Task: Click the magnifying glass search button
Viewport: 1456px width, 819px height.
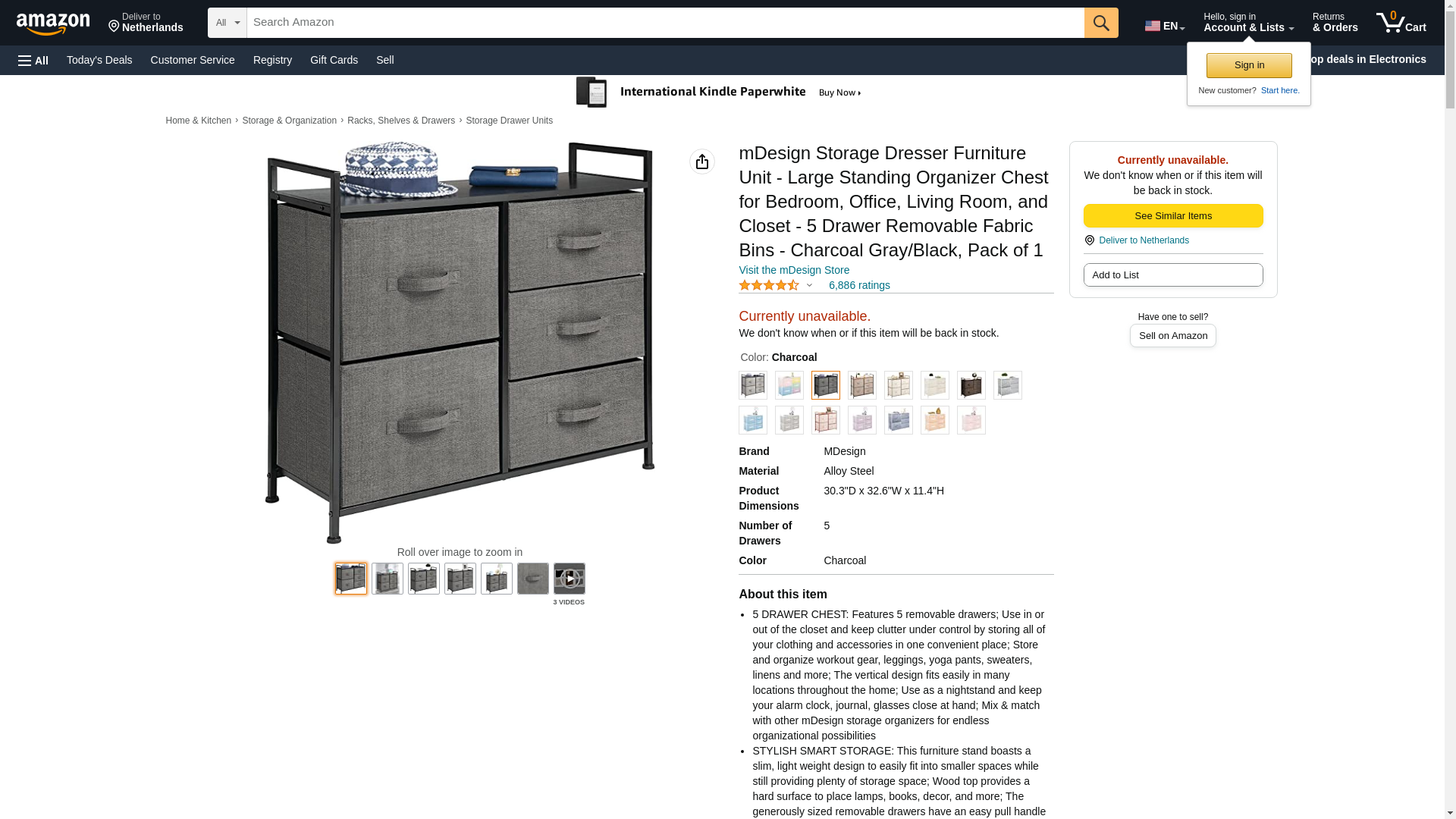Action: 1101,23
